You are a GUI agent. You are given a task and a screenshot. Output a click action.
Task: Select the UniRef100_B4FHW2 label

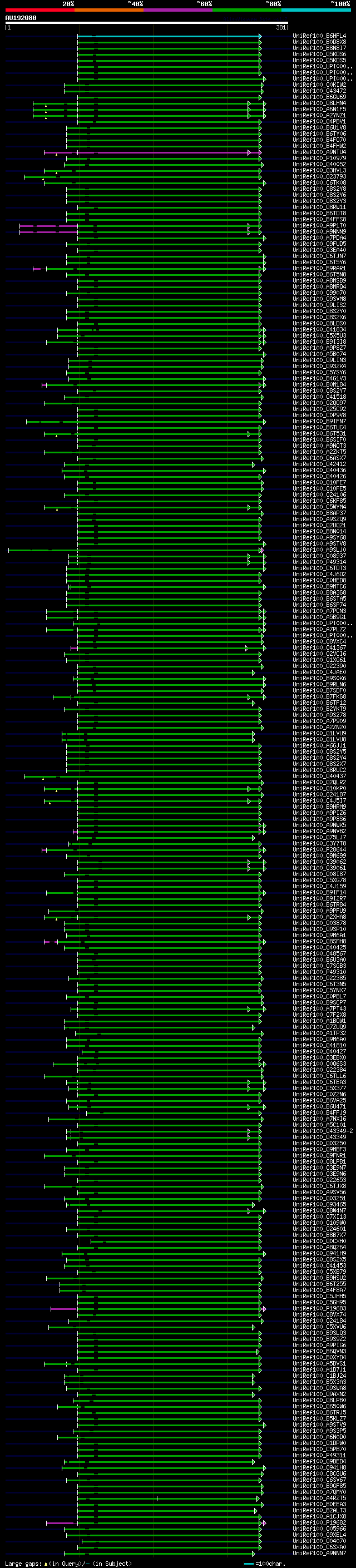pos(319,147)
